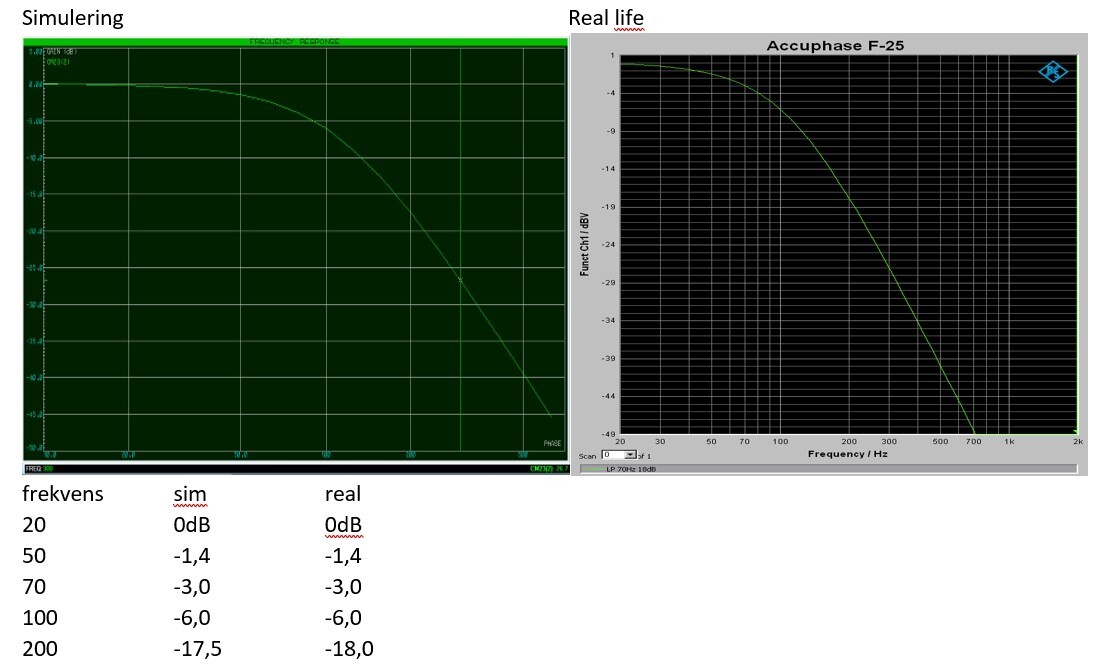Image resolution: width=1101 pixels, height=671 pixels.
Task: Click the real value -3,0 in 70 row
Action: [x=343, y=587]
